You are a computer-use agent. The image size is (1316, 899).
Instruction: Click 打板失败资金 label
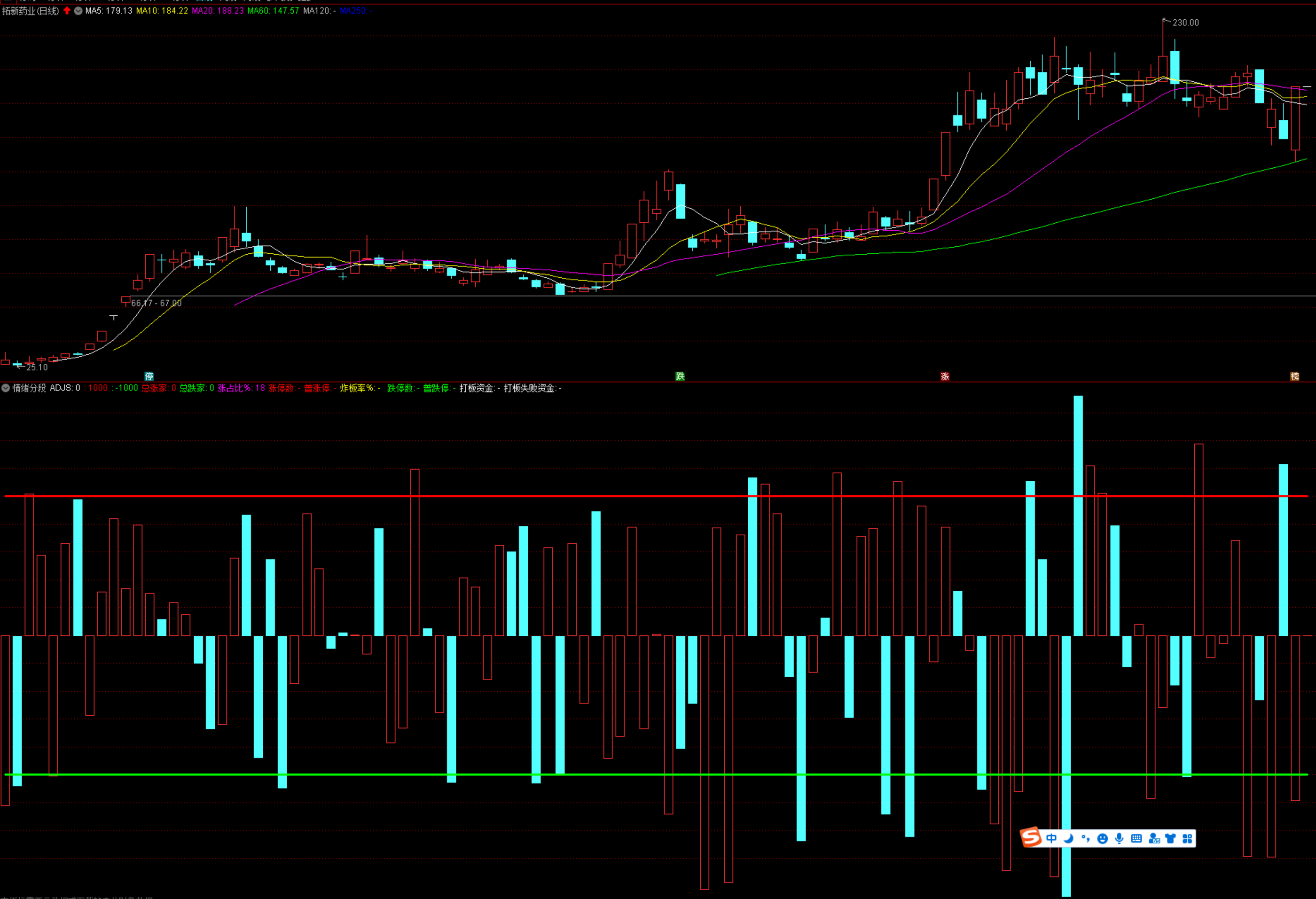click(533, 388)
